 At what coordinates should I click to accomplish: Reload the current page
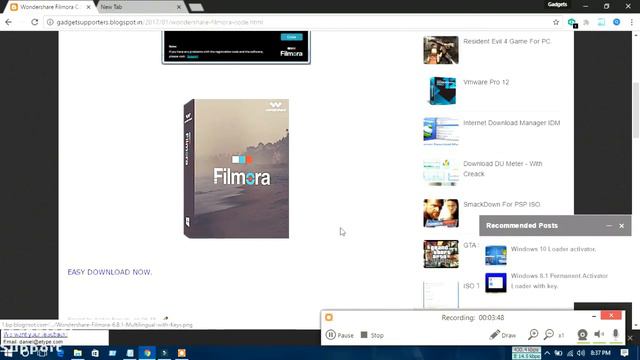(35, 22)
